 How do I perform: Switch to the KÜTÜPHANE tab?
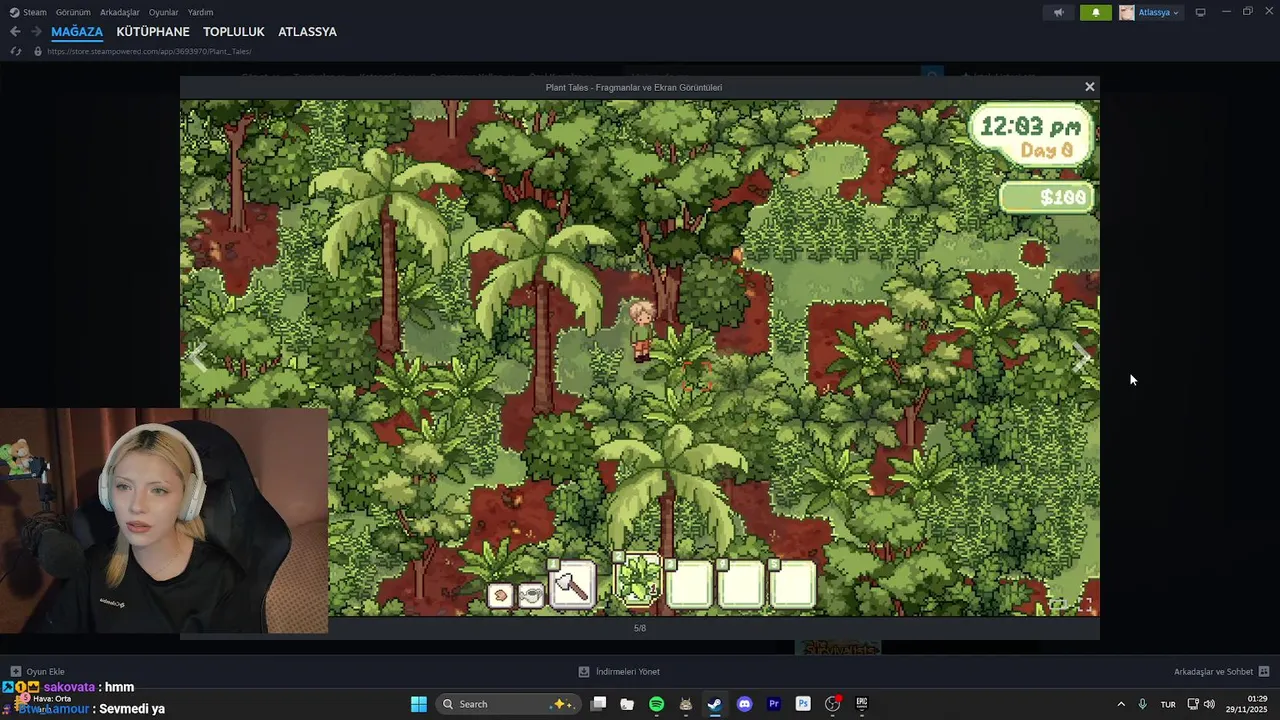[153, 32]
